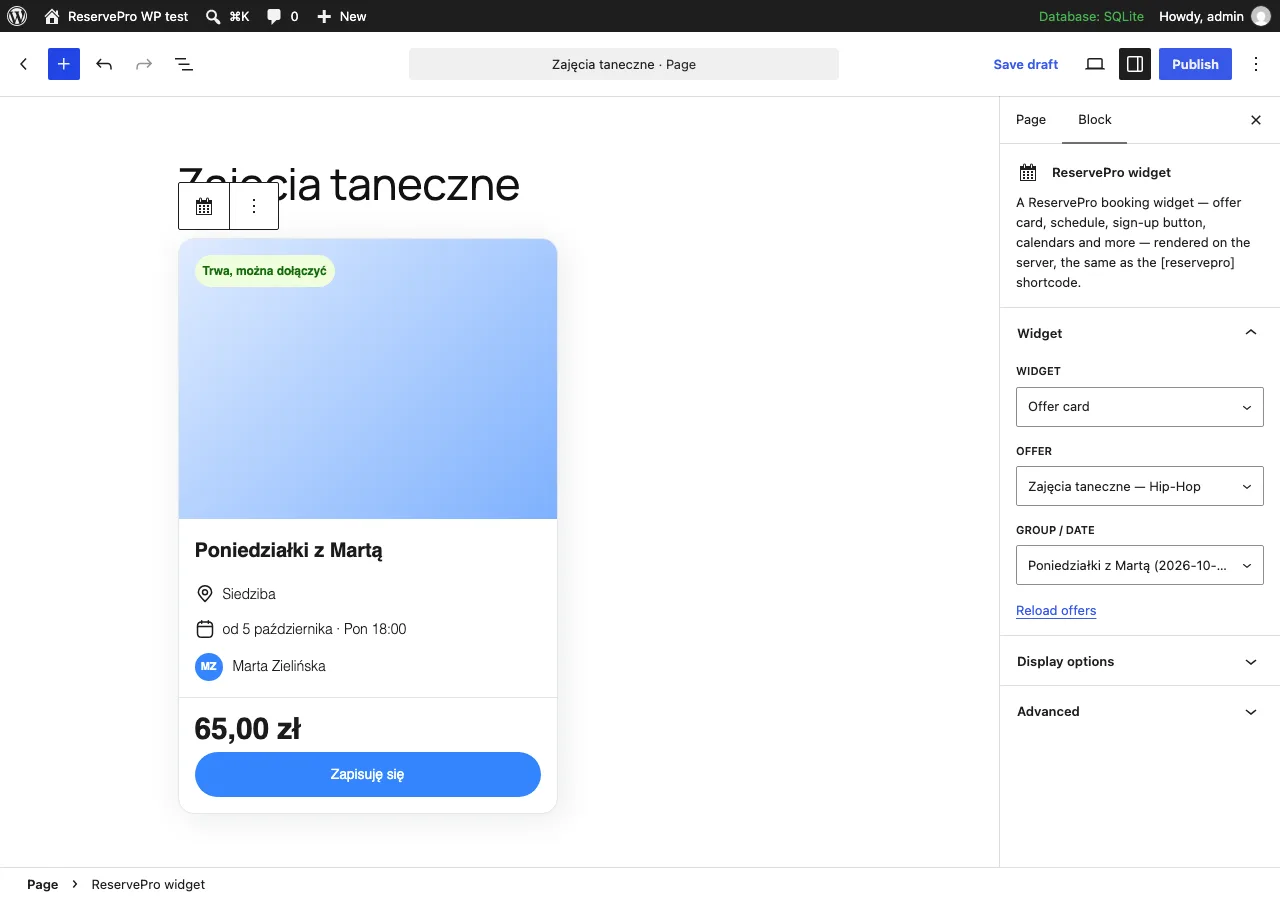The height and width of the screenshot is (900, 1280).
Task: Toggle the settings sidebar panel
Action: coord(1135,64)
